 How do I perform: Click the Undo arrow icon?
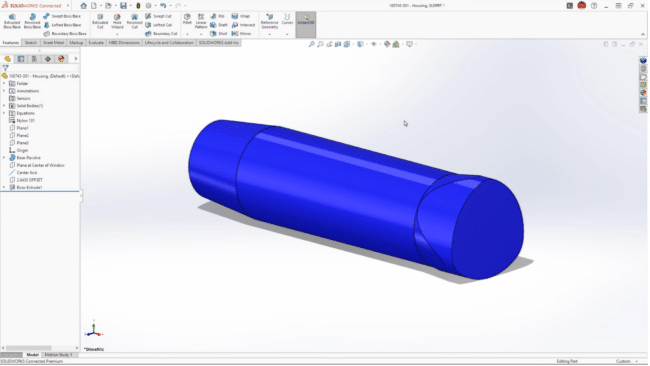[163, 5]
